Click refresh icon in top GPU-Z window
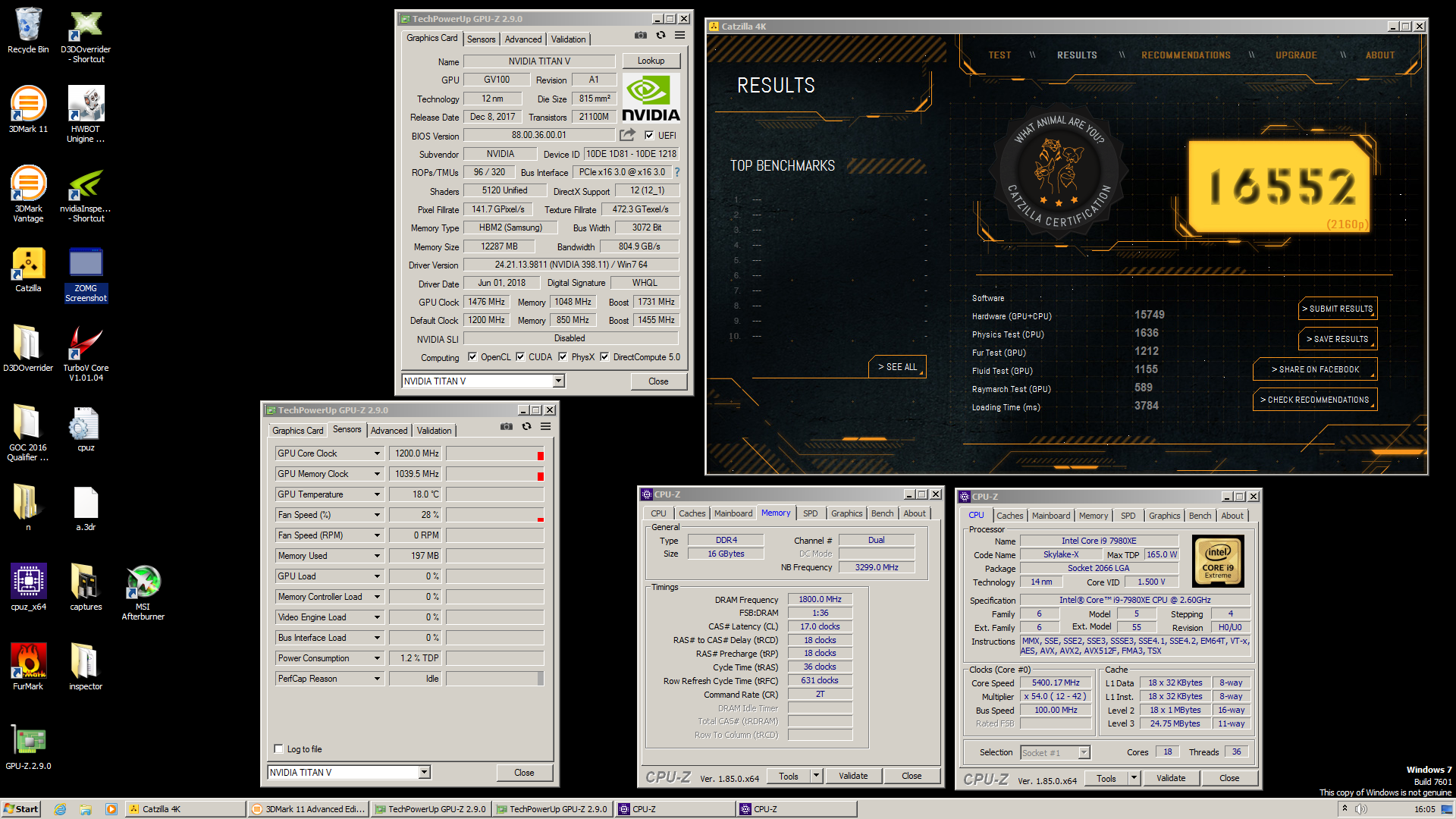Image resolution: width=1456 pixels, height=819 pixels. tap(661, 36)
